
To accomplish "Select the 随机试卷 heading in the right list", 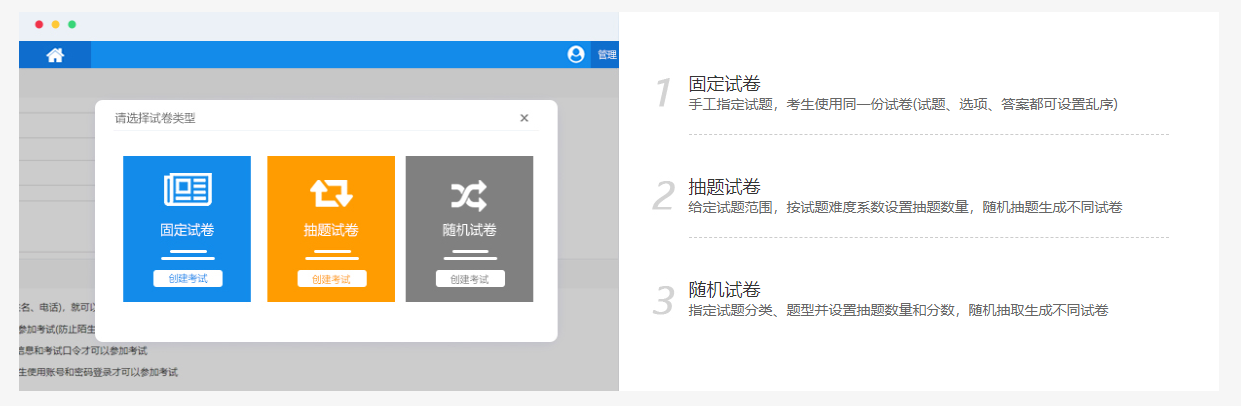I will (x=725, y=290).
